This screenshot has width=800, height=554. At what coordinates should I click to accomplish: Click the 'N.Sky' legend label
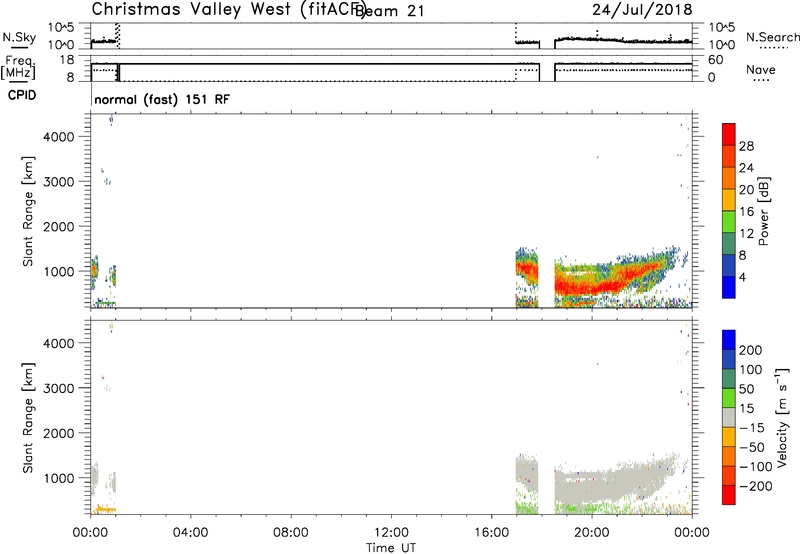[x=19, y=37]
